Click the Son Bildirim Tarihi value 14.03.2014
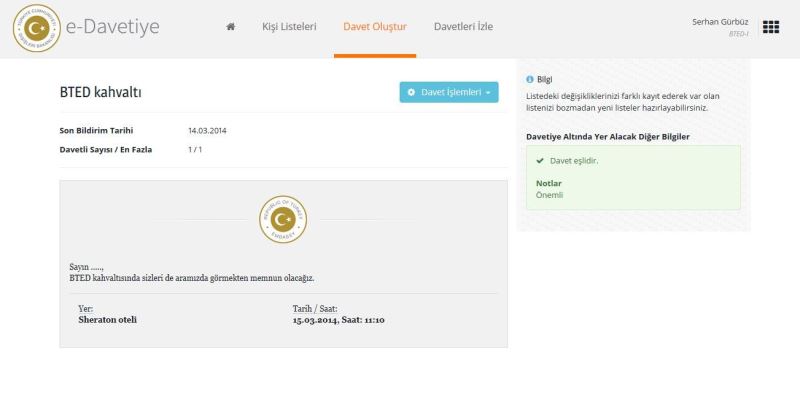 coord(207,131)
